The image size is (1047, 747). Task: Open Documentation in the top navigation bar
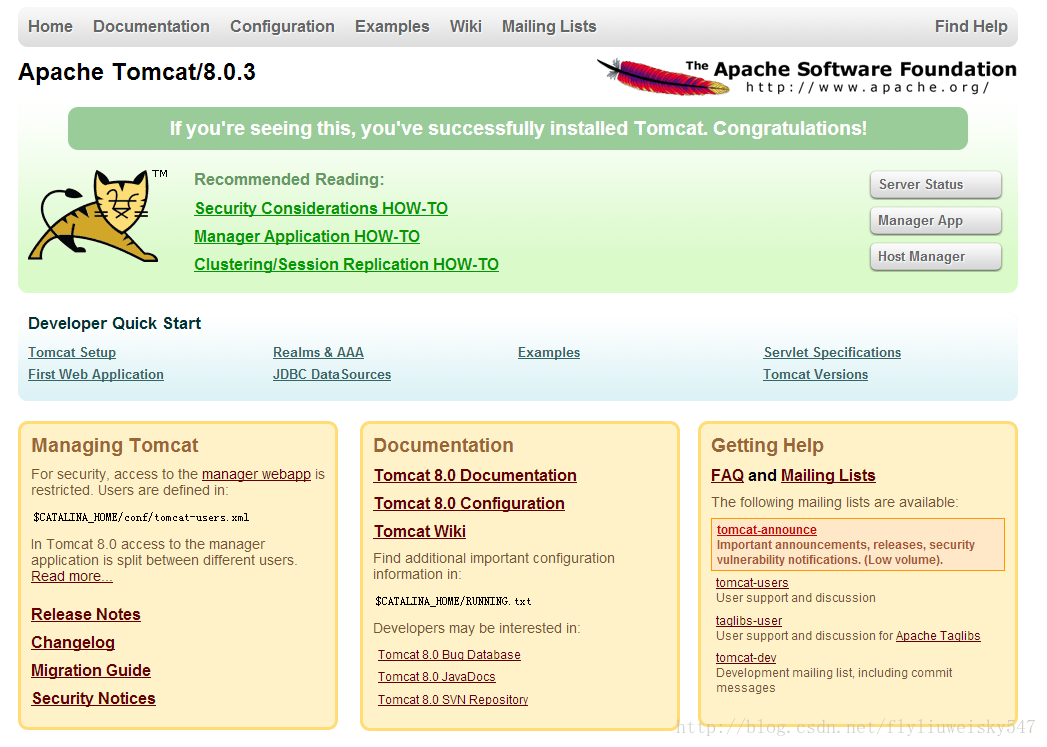151,27
